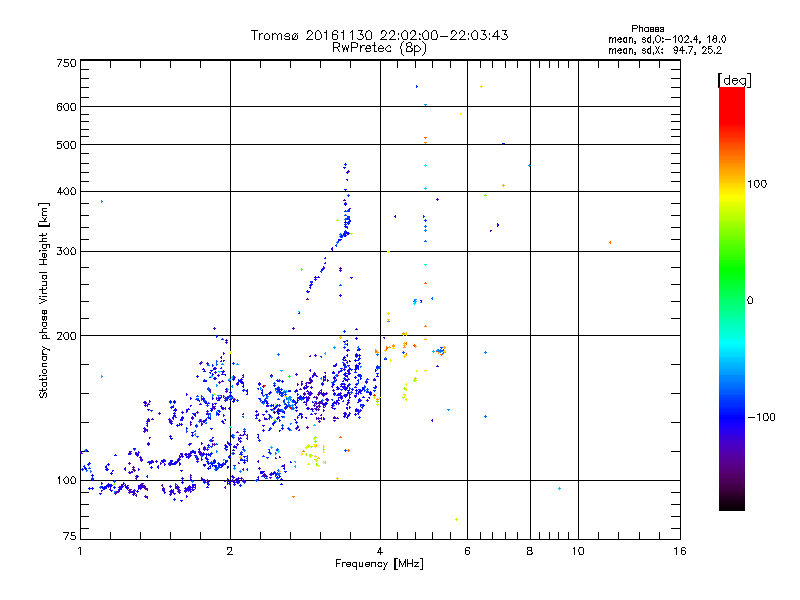
Task: Click the '[deg]' colorbar unit label
Action: coord(734,80)
